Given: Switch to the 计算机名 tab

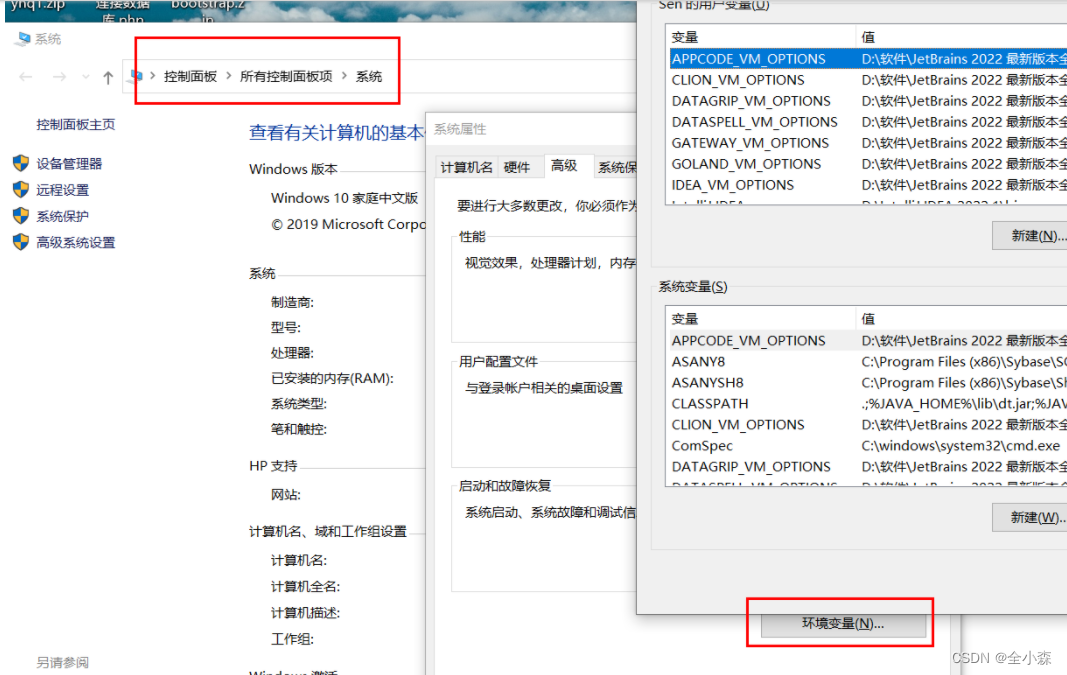Looking at the screenshot, I should [x=466, y=167].
